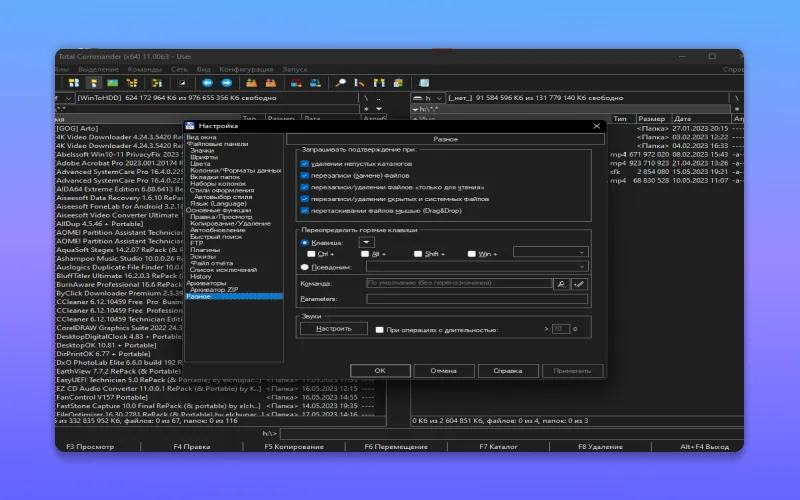Screen dimensions: 800x500
Task: Click the magnifier search icon in main toolbar
Action: tap(340, 83)
